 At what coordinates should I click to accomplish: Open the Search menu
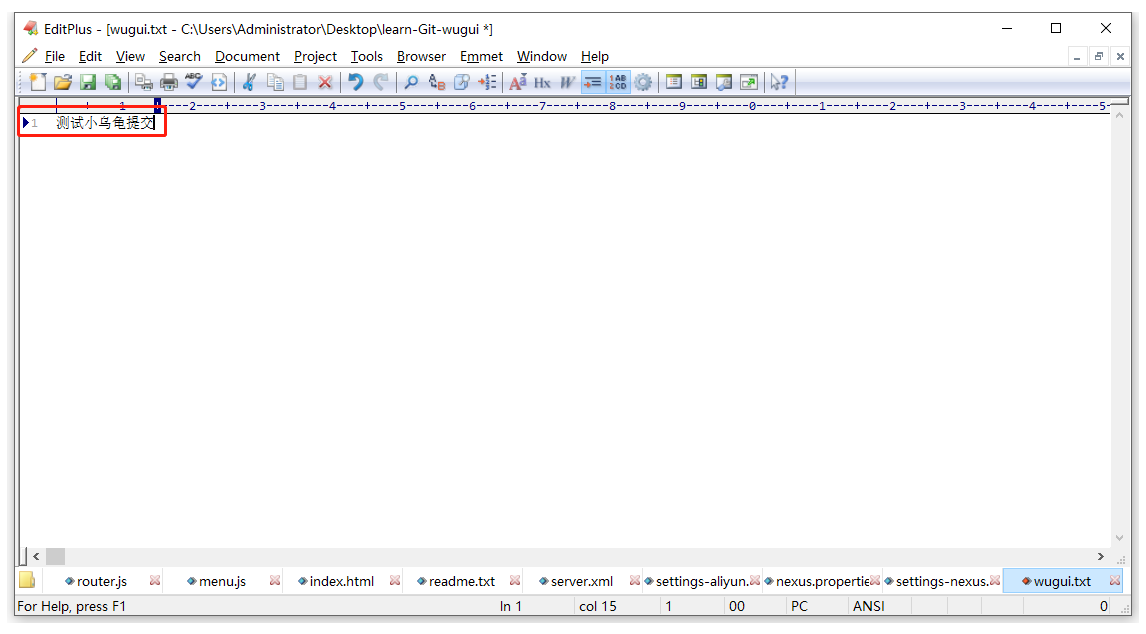[x=180, y=56]
